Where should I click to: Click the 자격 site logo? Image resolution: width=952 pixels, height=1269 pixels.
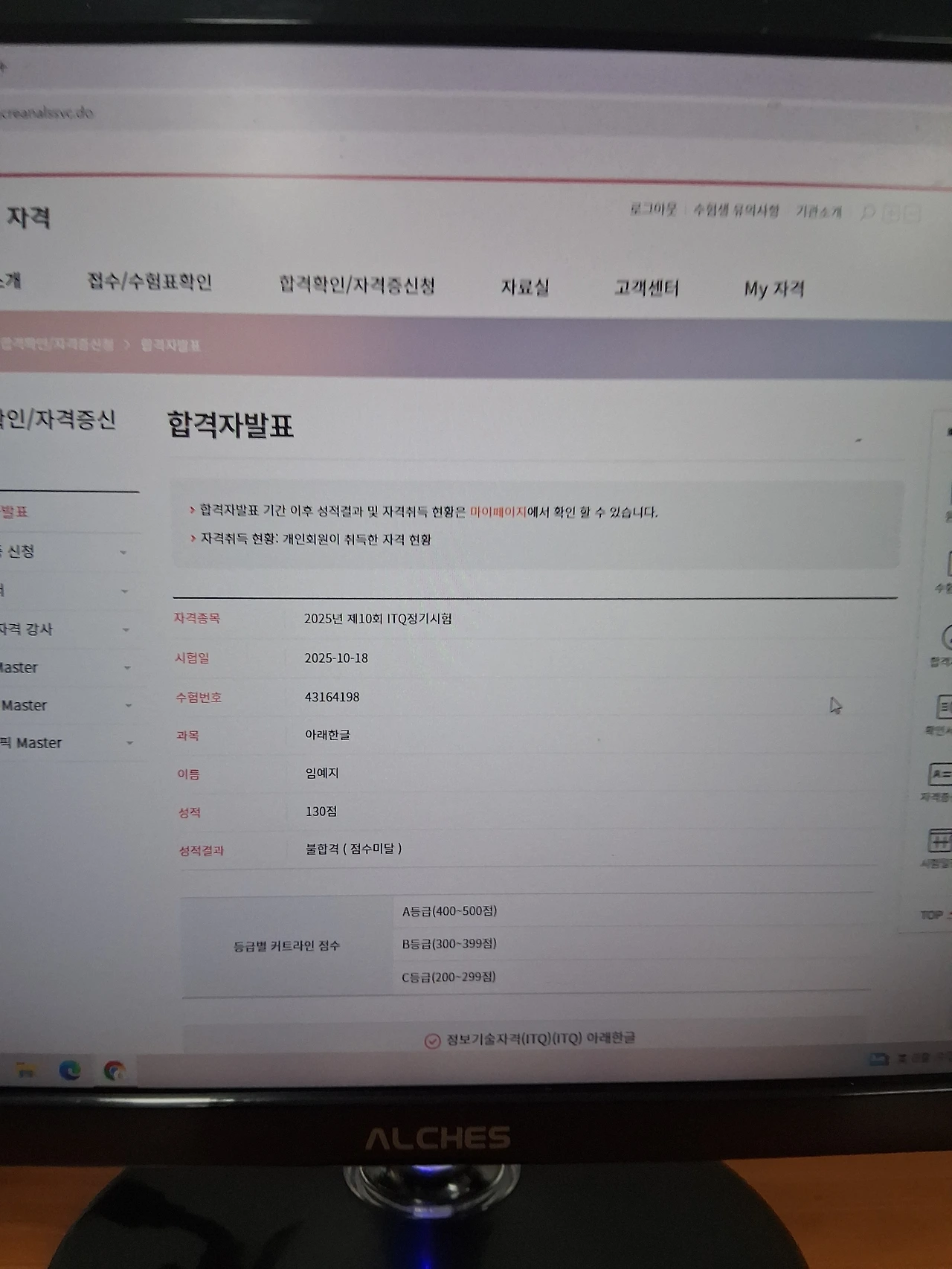pos(28,218)
